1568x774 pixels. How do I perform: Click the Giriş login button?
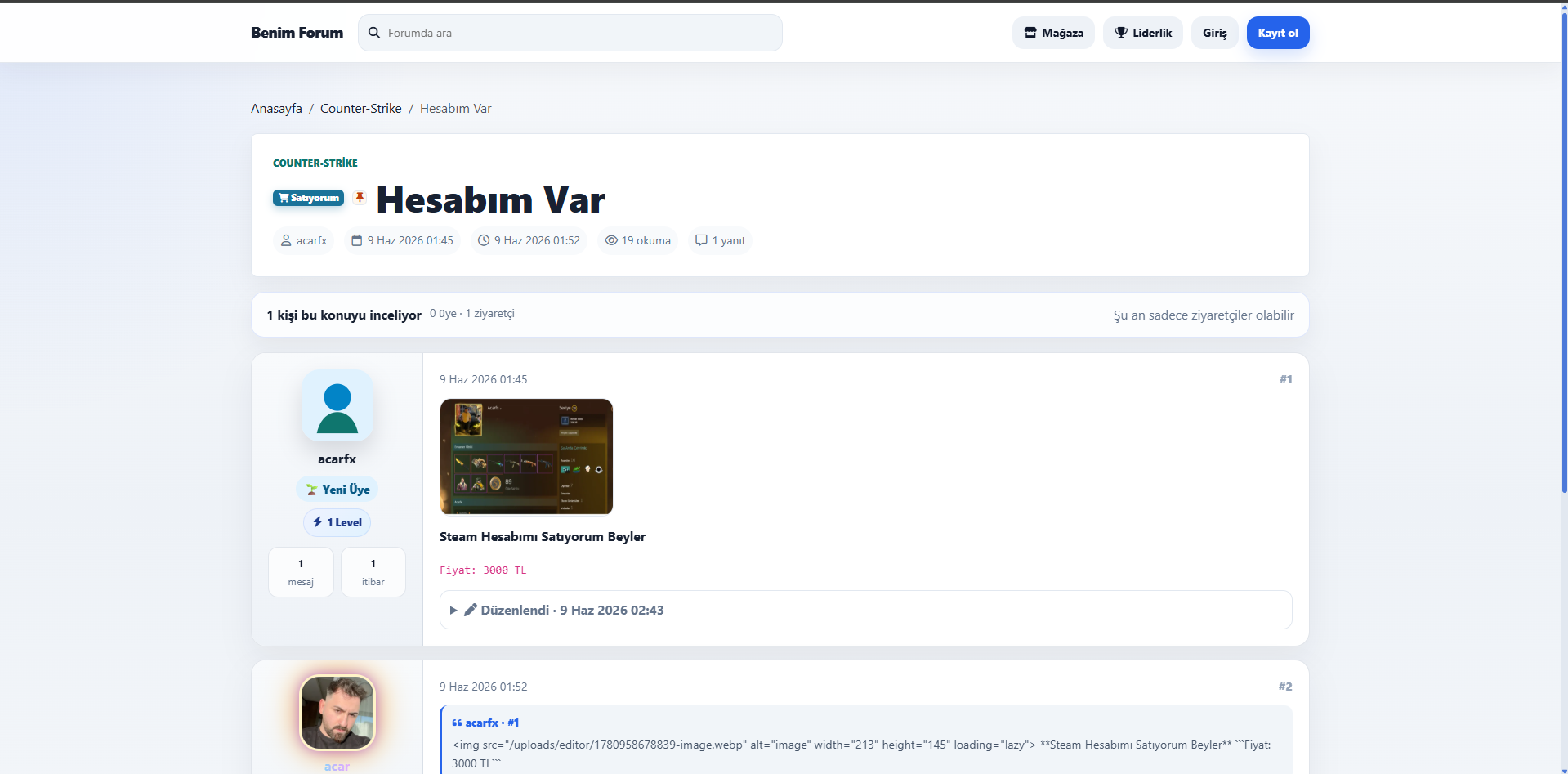(x=1214, y=33)
